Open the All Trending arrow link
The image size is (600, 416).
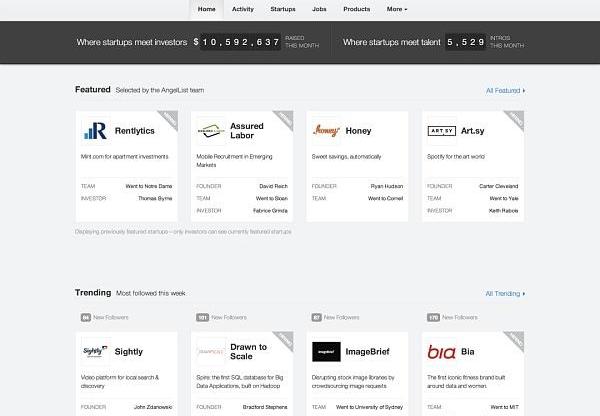(505, 293)
